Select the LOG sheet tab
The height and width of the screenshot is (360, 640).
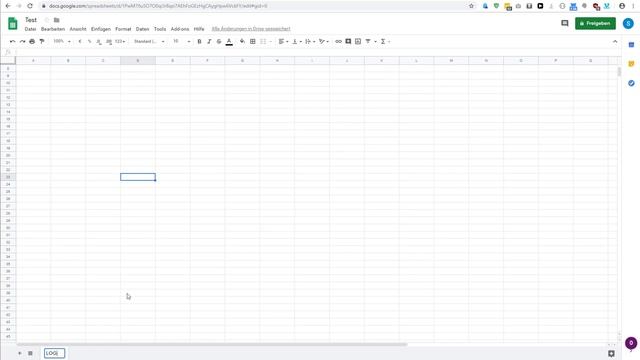click(54, 353)
